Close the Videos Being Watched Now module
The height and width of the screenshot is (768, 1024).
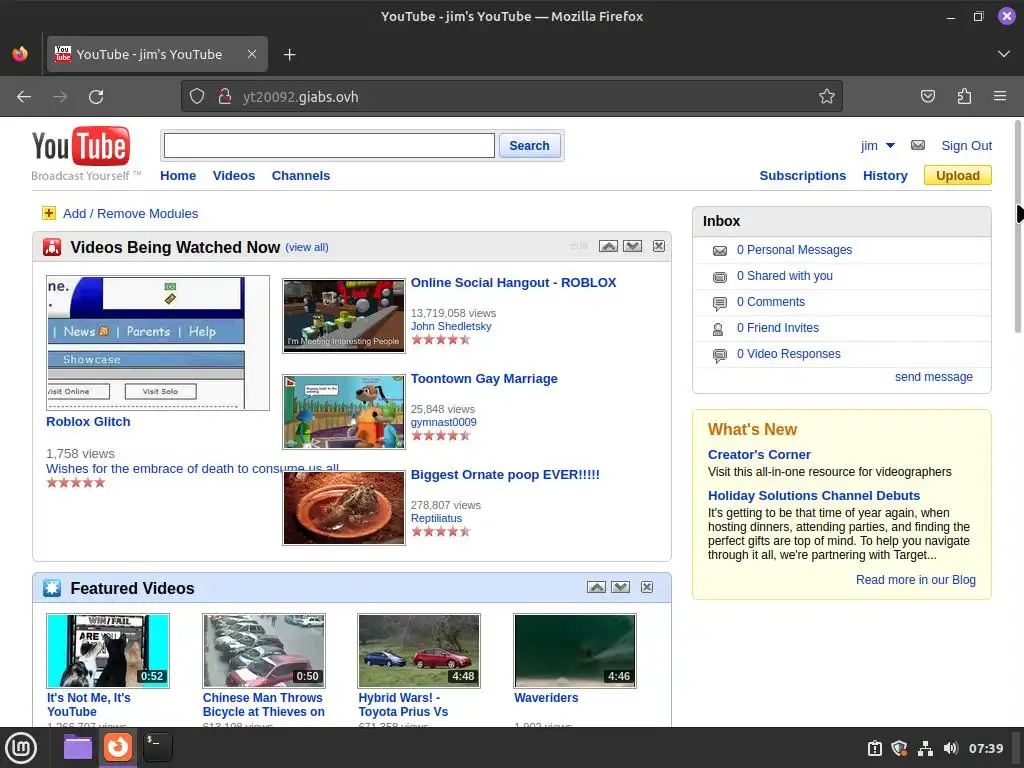pos(659,246)
